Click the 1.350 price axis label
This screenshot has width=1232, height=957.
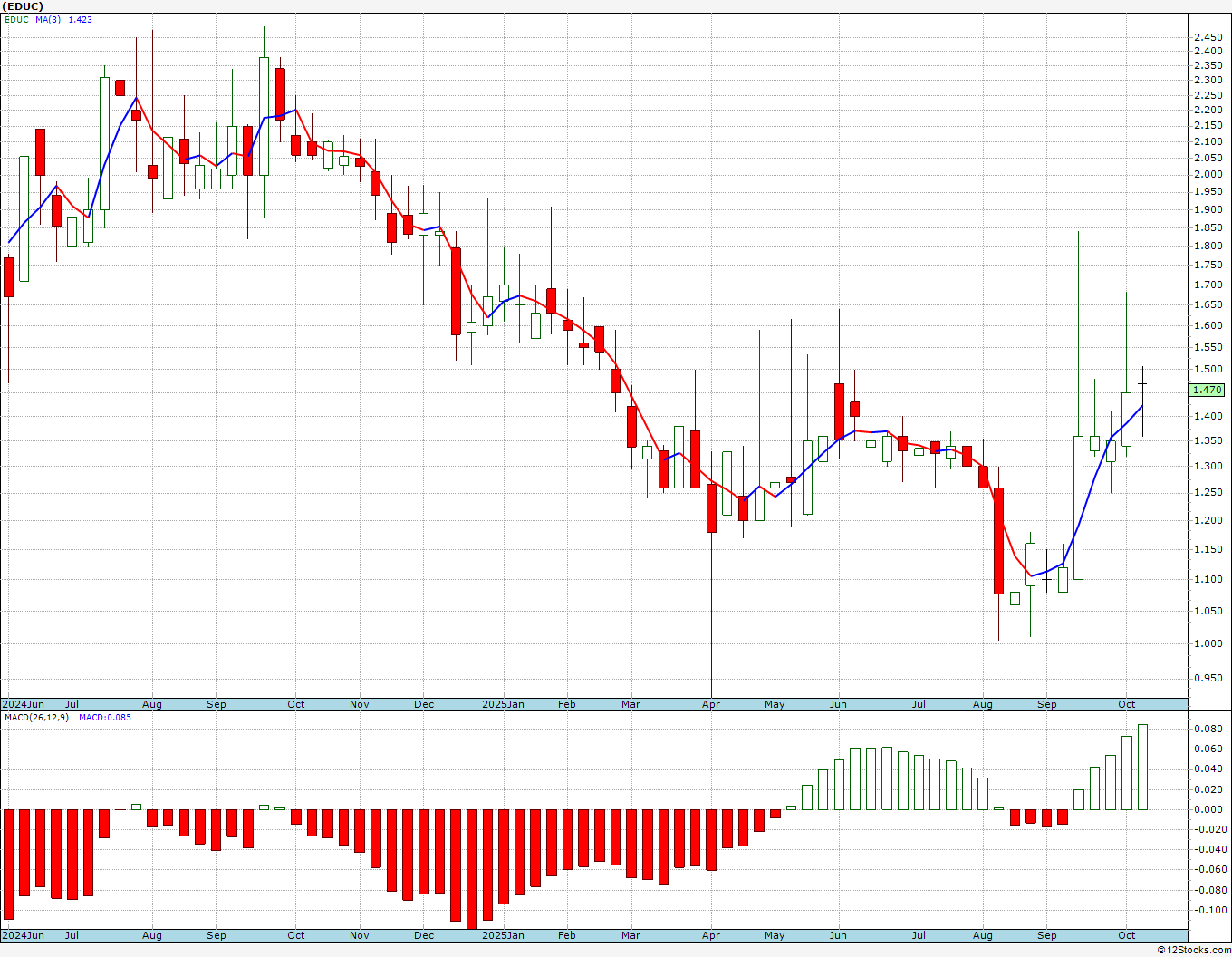coord(1208,440)
